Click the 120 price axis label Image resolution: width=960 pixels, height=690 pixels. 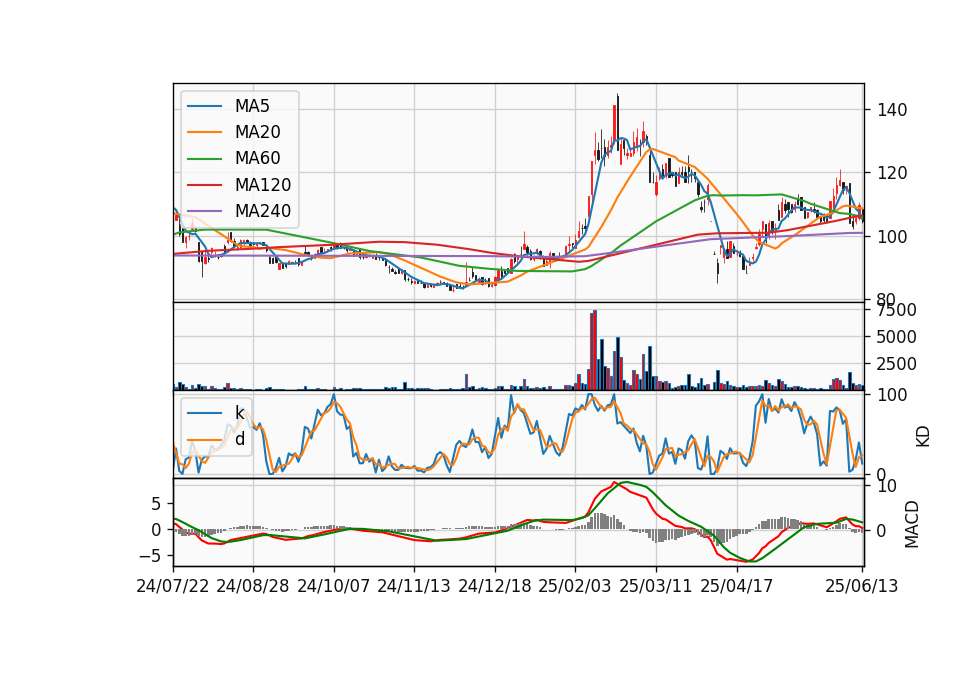click(x=892, y=173)
